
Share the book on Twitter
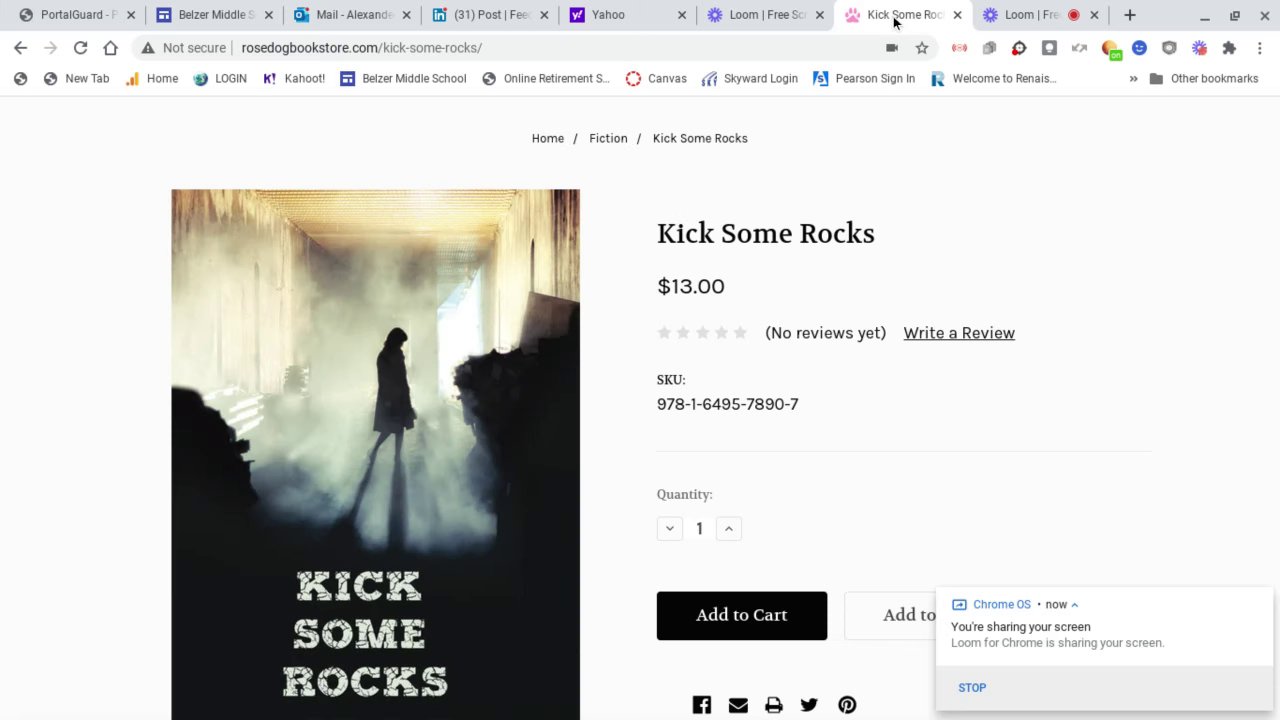(809, 705)
